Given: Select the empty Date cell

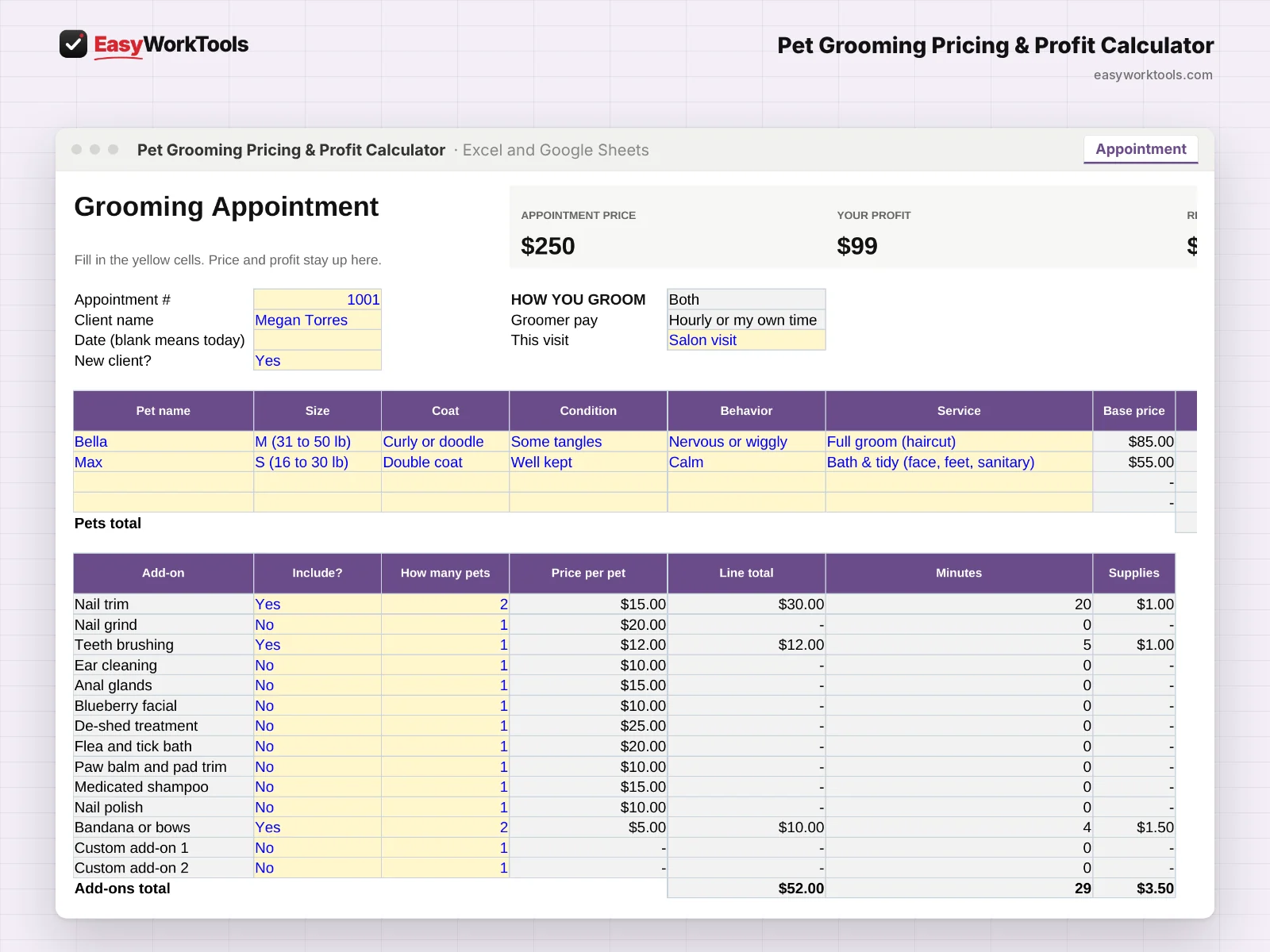Looking at the screenshot, I should 317,340.
